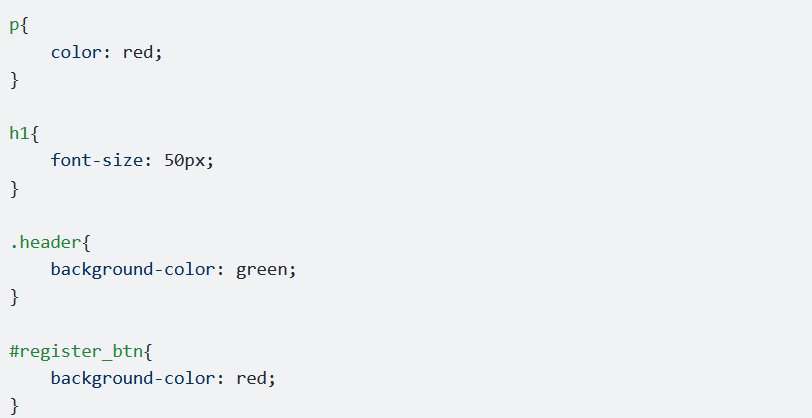Click the final closing brace at the bottom
Viewport: 812px width, 418px height.
(14, 406)
